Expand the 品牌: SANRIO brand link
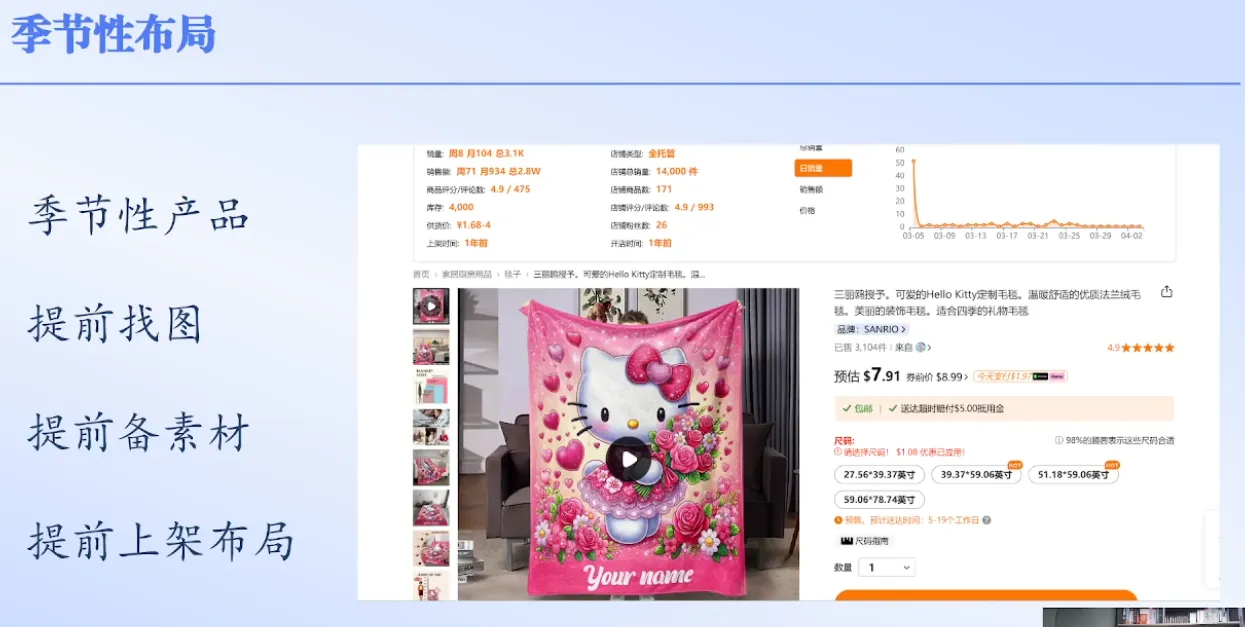The image size is (1245, 627). 871,329
